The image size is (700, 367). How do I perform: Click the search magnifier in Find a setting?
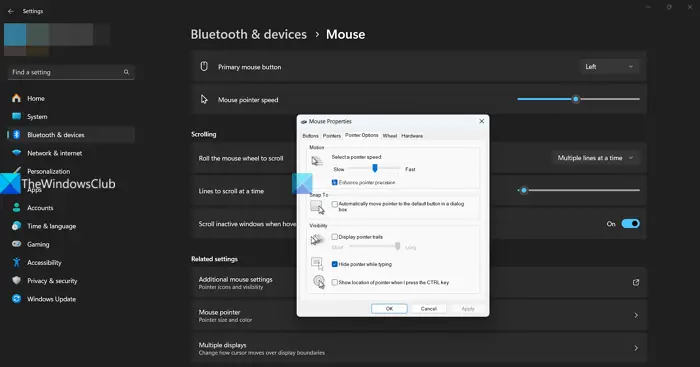pyautogui.click(x=126, y=72)
